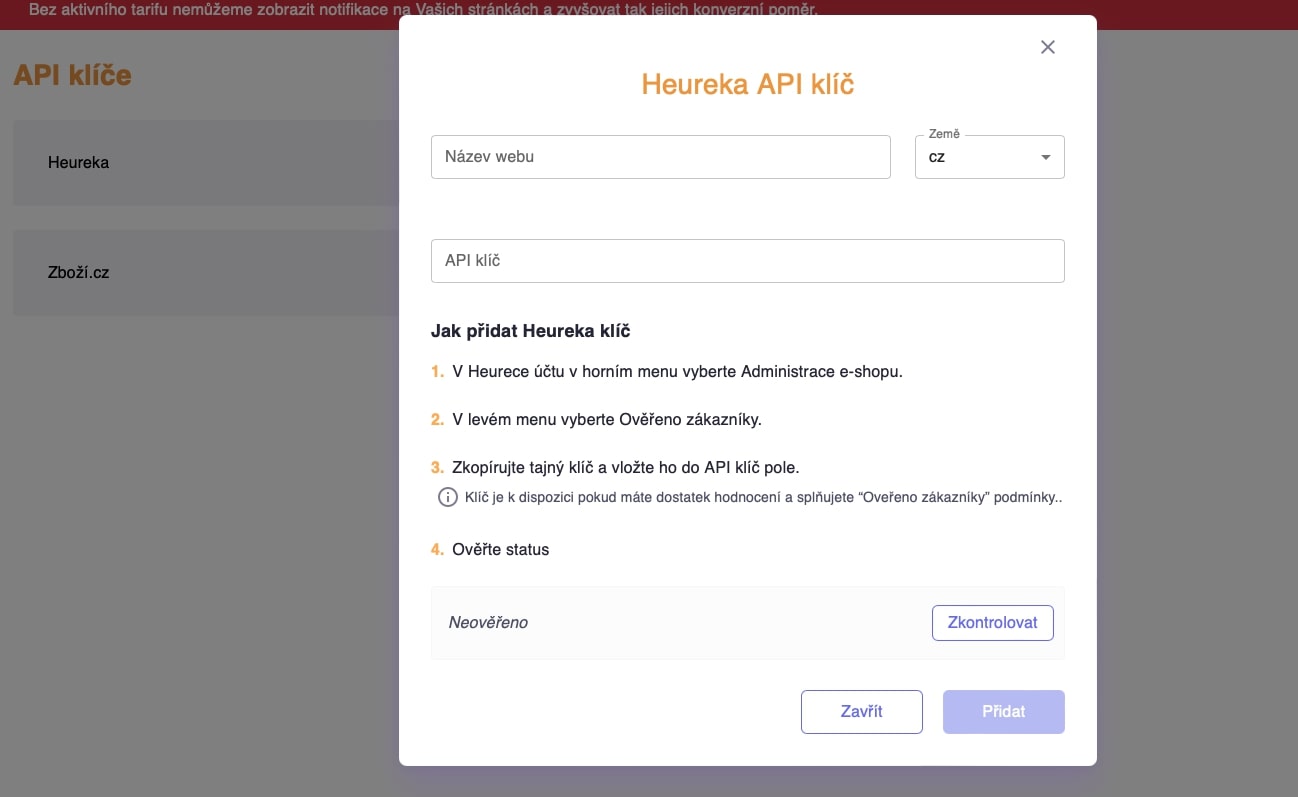
Task: Click the Jak přidat Heureka klíč heading
Action: 531,331
